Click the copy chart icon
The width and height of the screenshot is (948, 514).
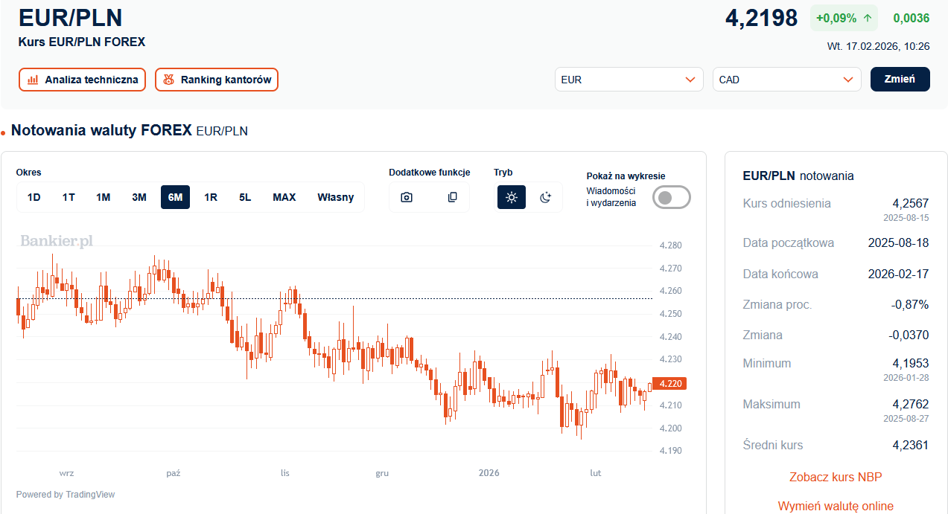point(452,197)
